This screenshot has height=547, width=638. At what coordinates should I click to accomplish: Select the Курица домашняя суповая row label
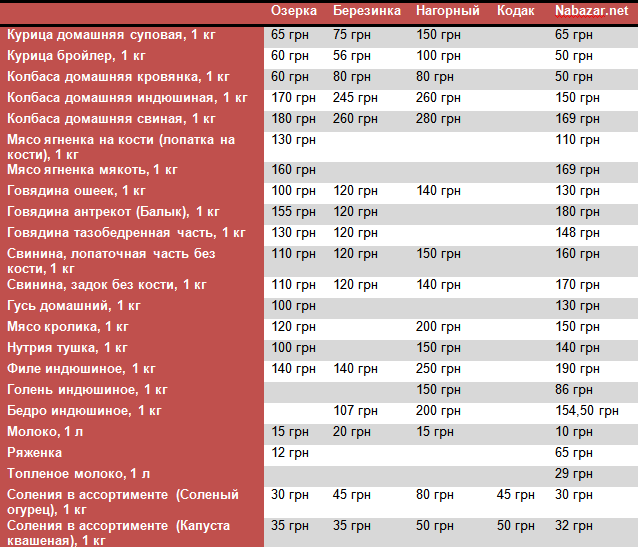[x=112, y=35]
